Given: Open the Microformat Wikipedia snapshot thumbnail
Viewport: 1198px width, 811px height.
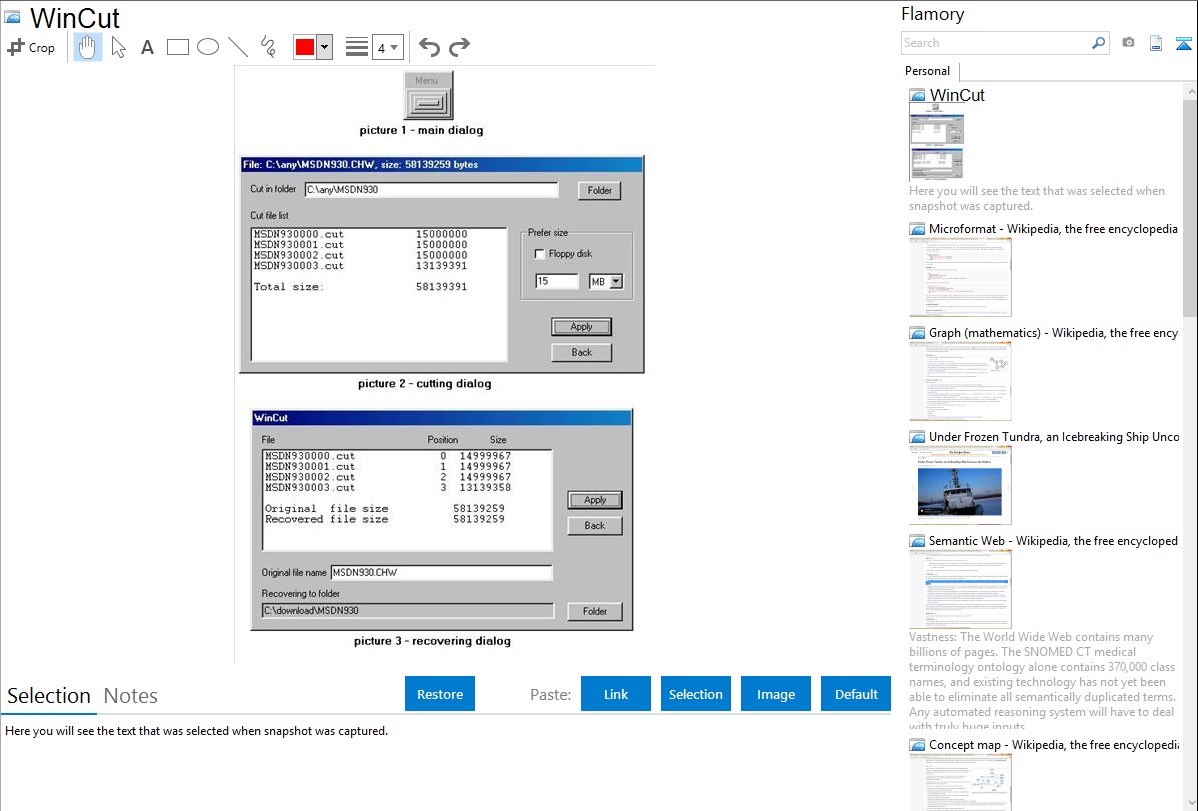Looking at the screenshot, I should coord(960,277).
